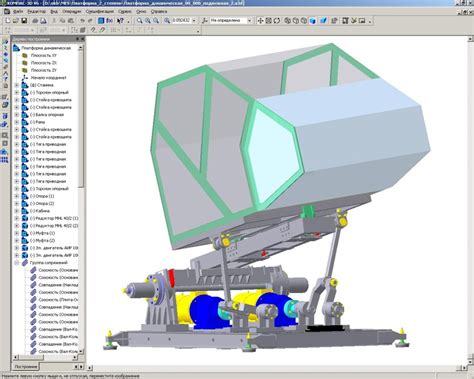Click the wireframe display mode icon
This screenshot has height=379, width=474.
pyautogui.click(x=287, y=21)
